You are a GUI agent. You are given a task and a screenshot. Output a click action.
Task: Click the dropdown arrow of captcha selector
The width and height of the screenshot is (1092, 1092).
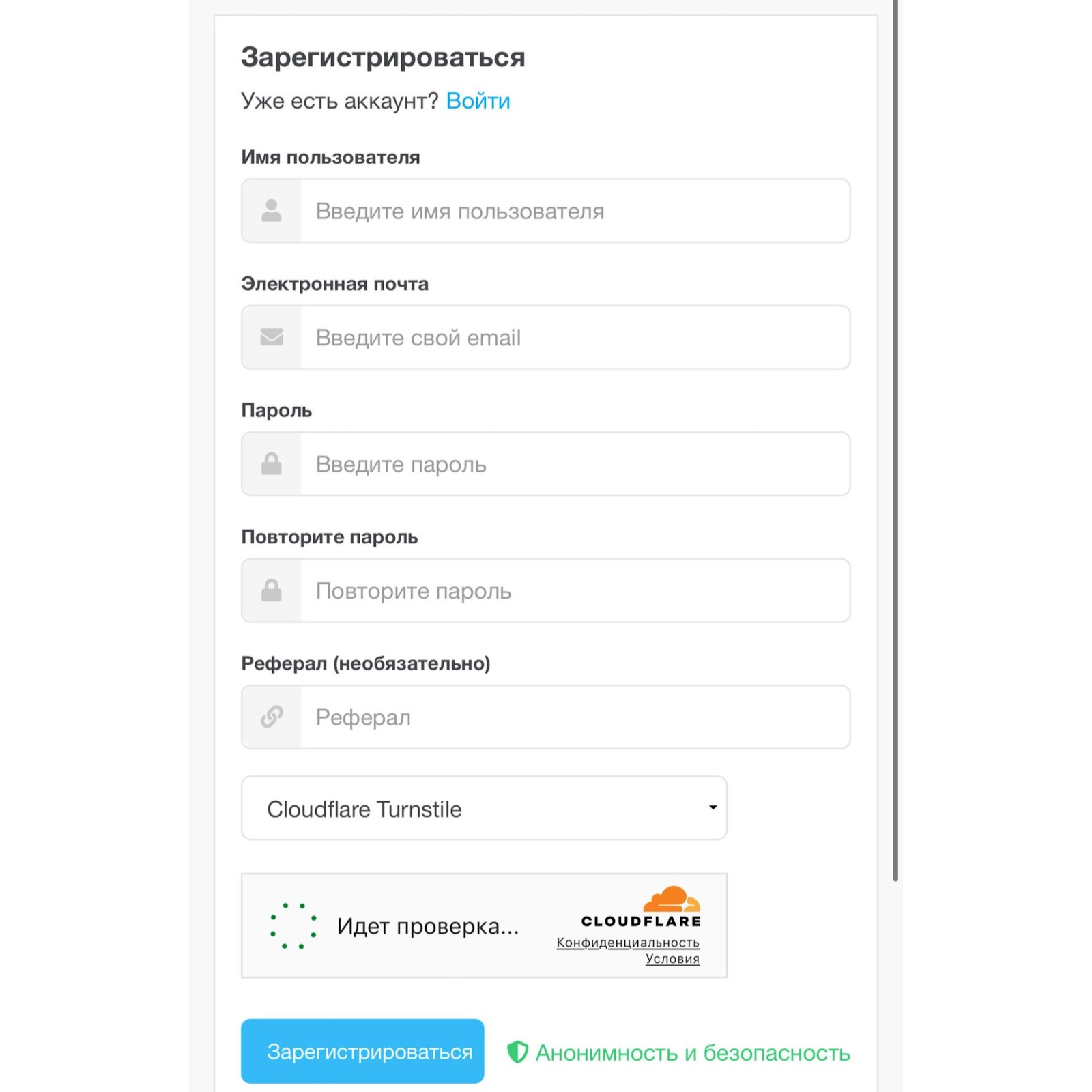[x=713, y=807]
